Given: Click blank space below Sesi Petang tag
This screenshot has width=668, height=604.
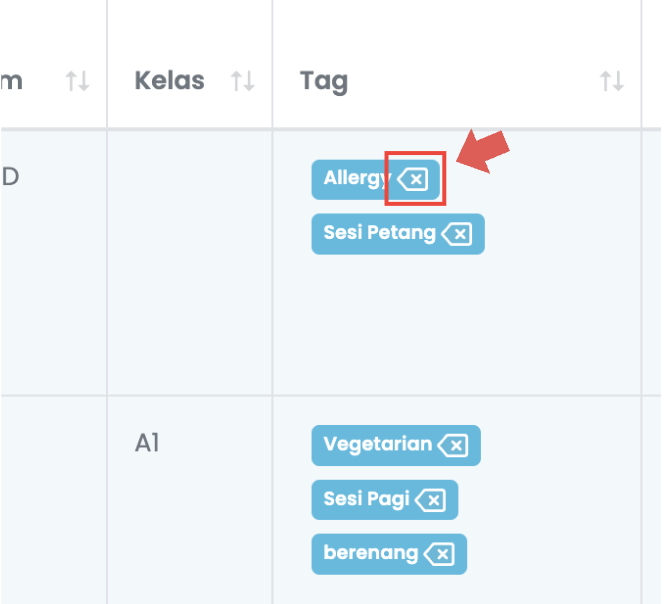Looking at the screenshot, I should (x=457, y=324).
